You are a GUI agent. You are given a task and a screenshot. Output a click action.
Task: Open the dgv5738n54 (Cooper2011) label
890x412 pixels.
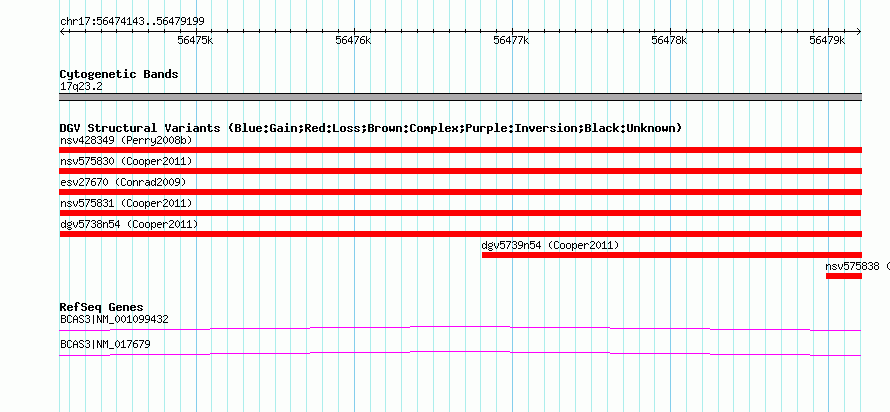click(x=129, y=224)
